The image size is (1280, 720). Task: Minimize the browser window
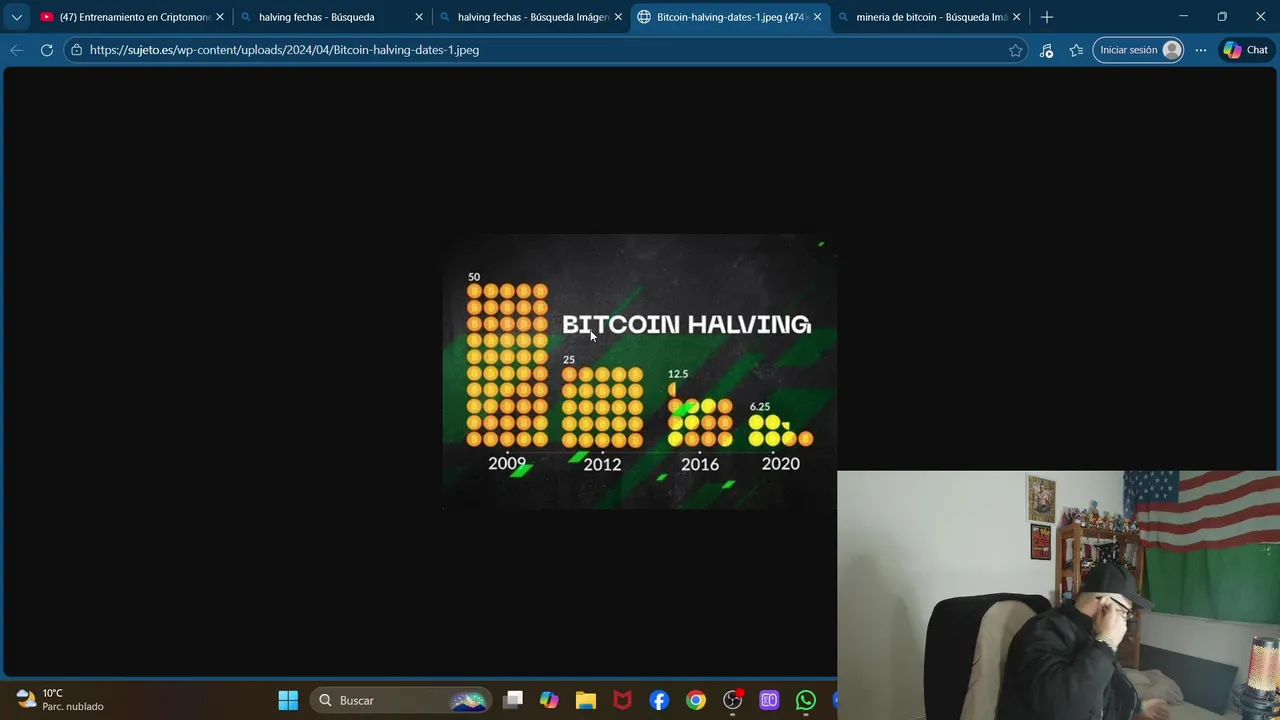coord(1183,17)
